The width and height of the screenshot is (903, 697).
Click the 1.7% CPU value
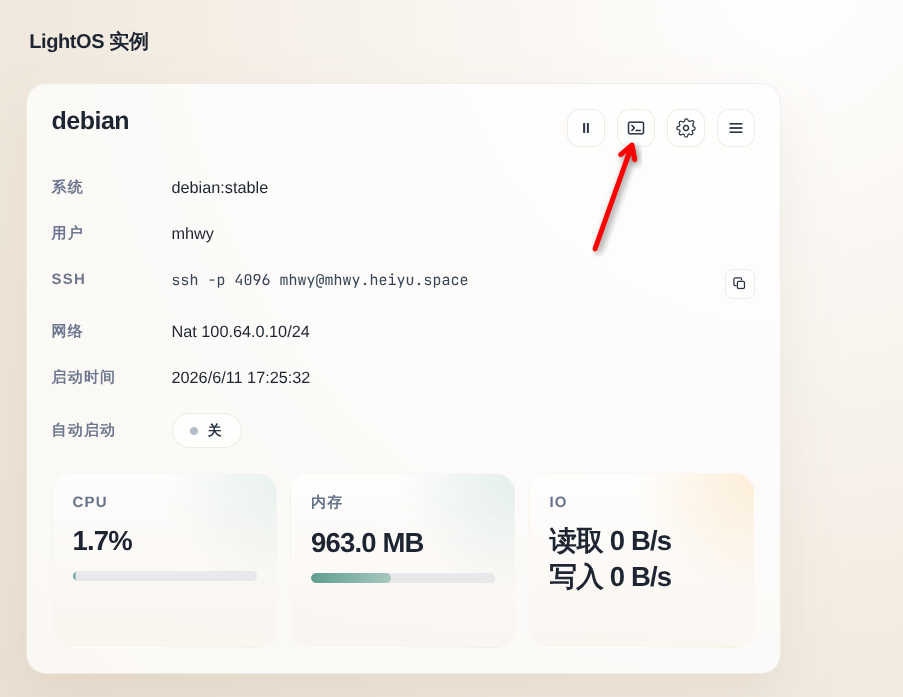point(103,541)
